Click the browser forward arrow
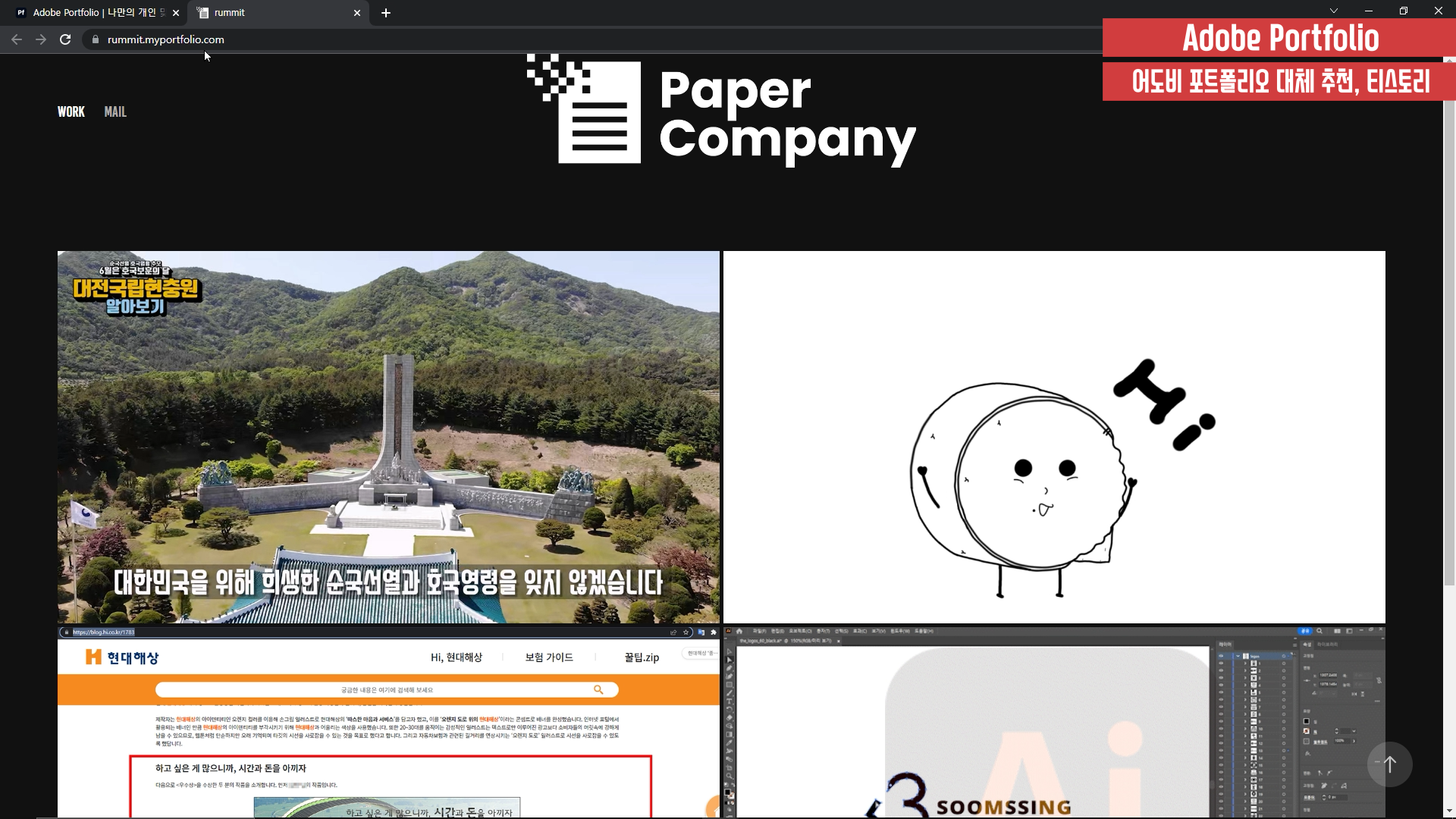The image size is (1456, 819). pos(41,39)
